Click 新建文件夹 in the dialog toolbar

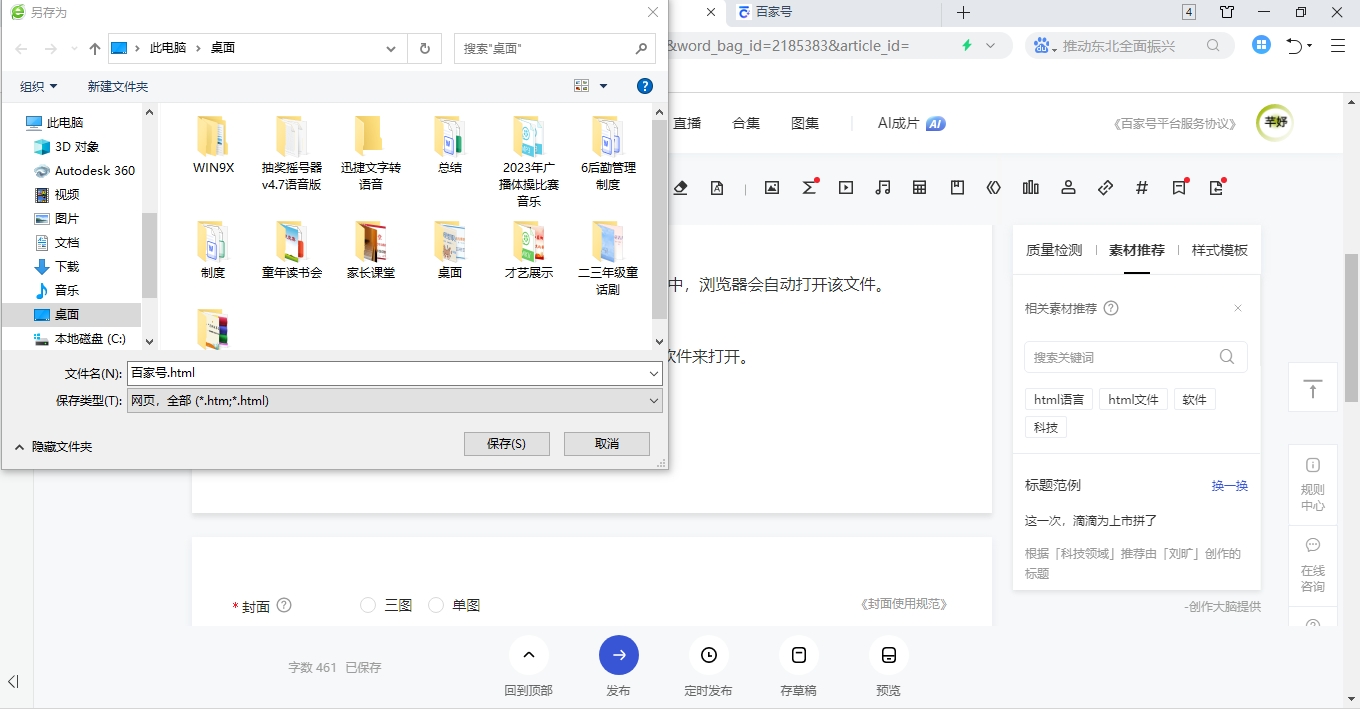point(118,87)
